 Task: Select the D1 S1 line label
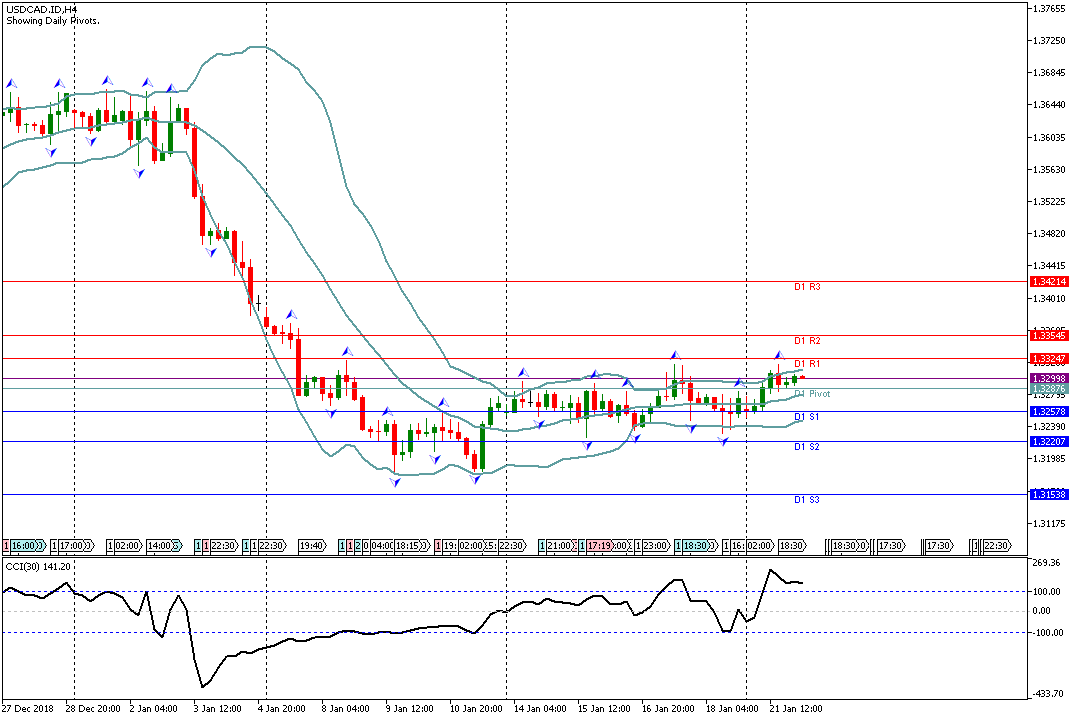click(807, 417)
